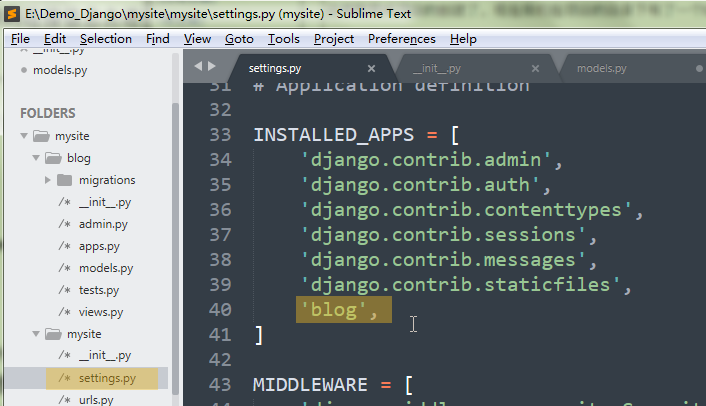The width and height of the screenshot is (706, 406).
Task: Open the Tools menu
Action: (284, 39)
